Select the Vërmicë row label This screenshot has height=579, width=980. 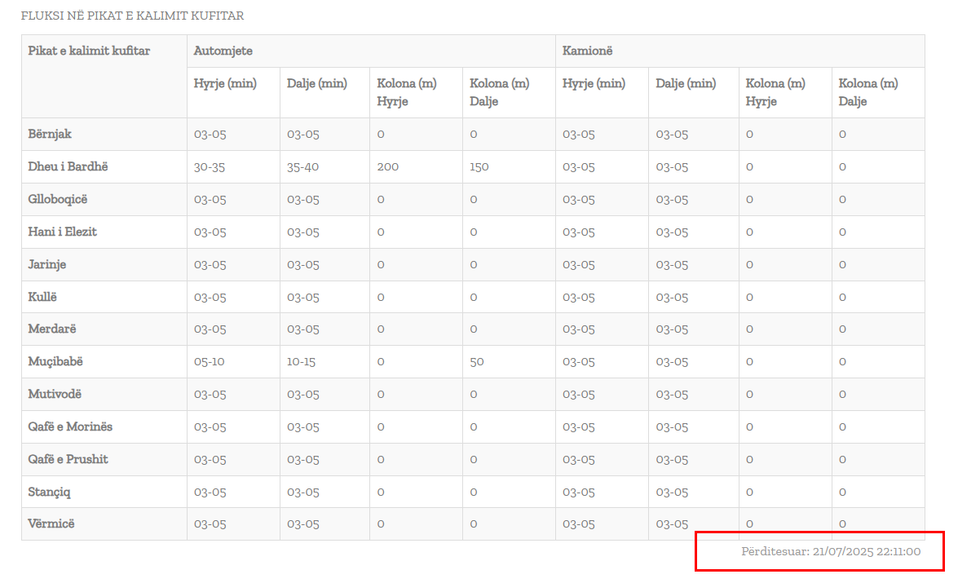pyautogui.click(x=51, y=524)
